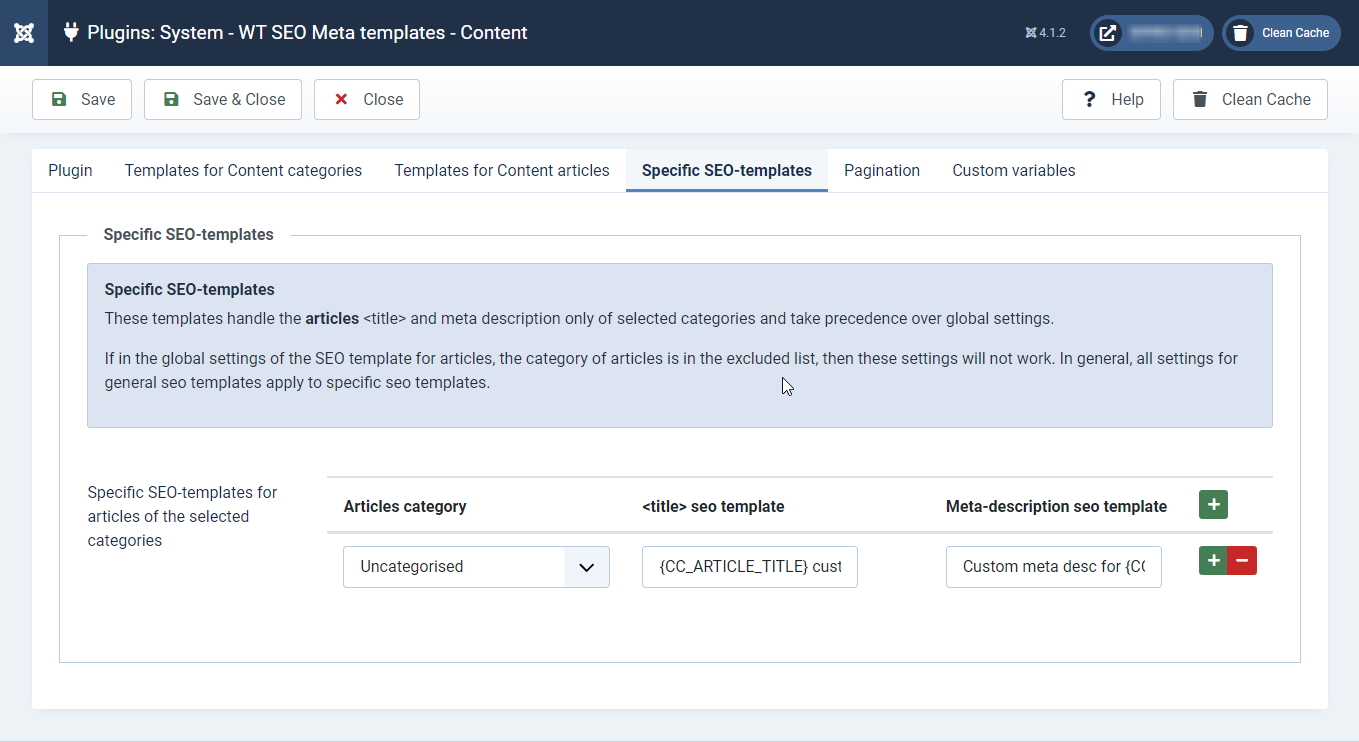Screen dimensions: 1359x742
Task: Click the Joomla 4.1.2 version indicator
Action: (1045, 33)
